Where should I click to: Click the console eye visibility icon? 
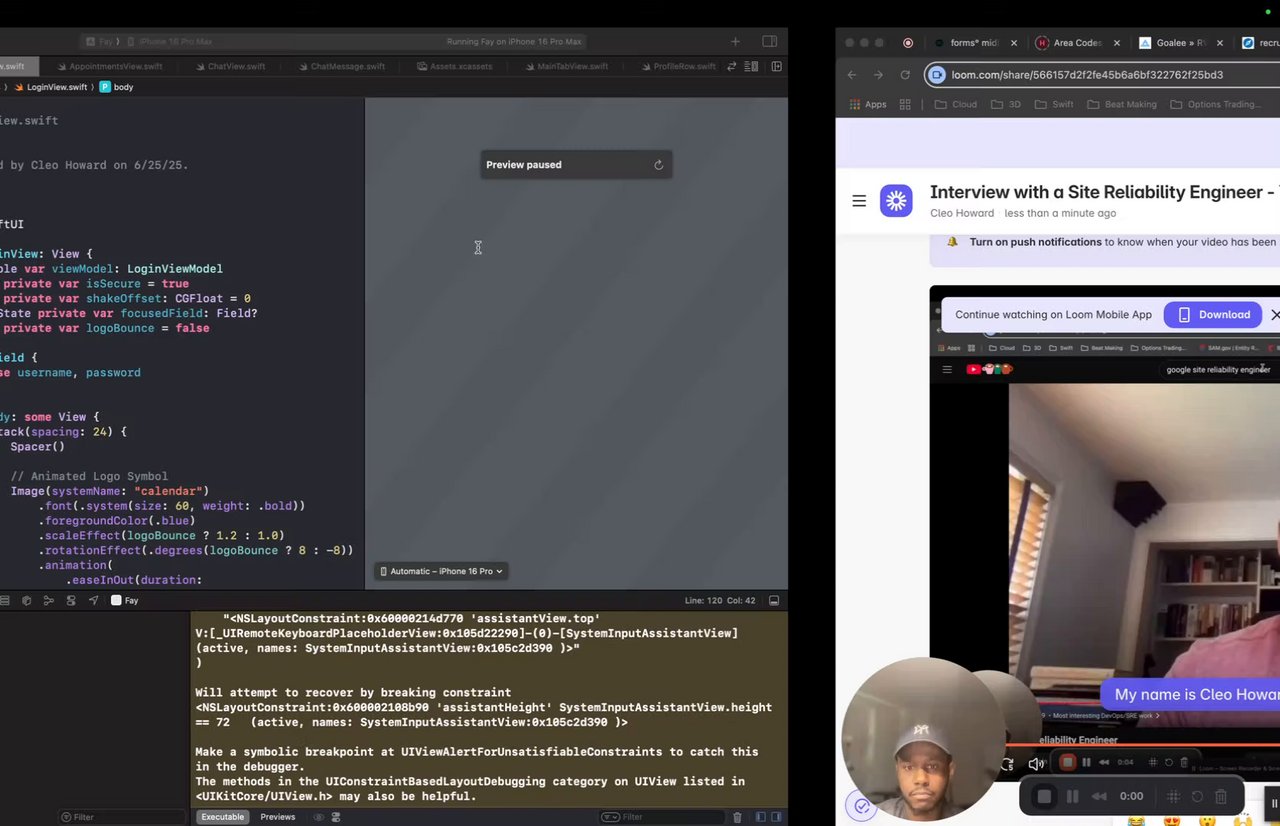tap(319, 817)
